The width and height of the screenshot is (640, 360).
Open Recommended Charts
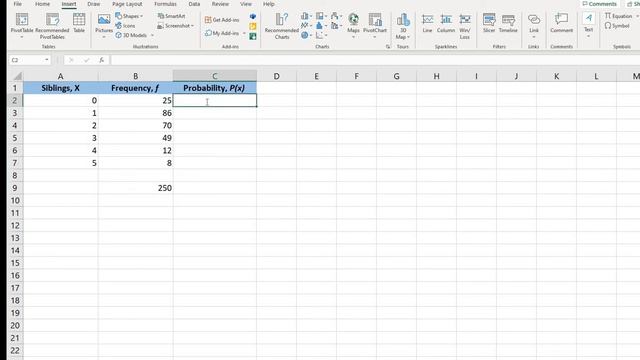point(282,26)
